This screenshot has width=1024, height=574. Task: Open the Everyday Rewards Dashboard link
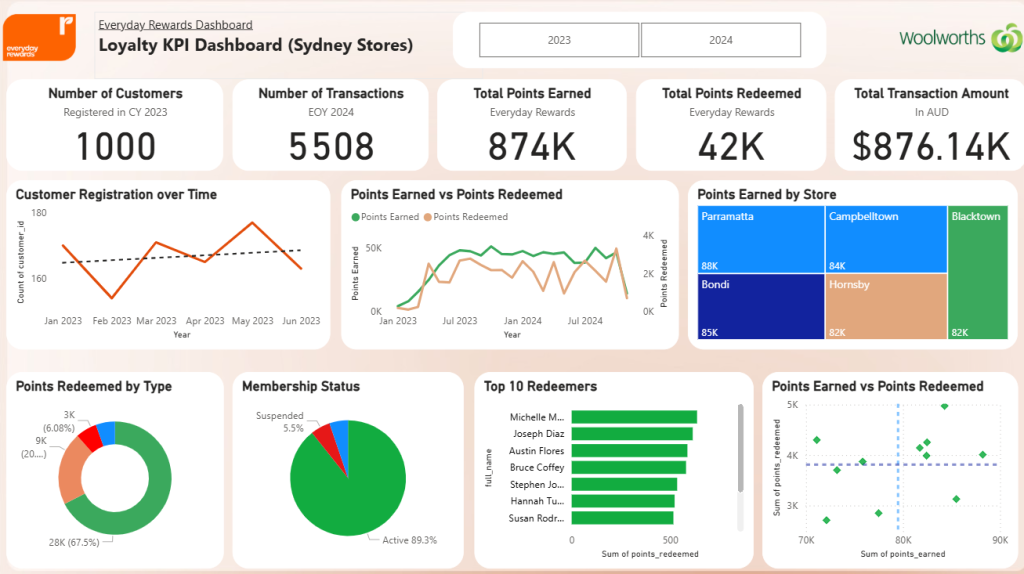175,24
